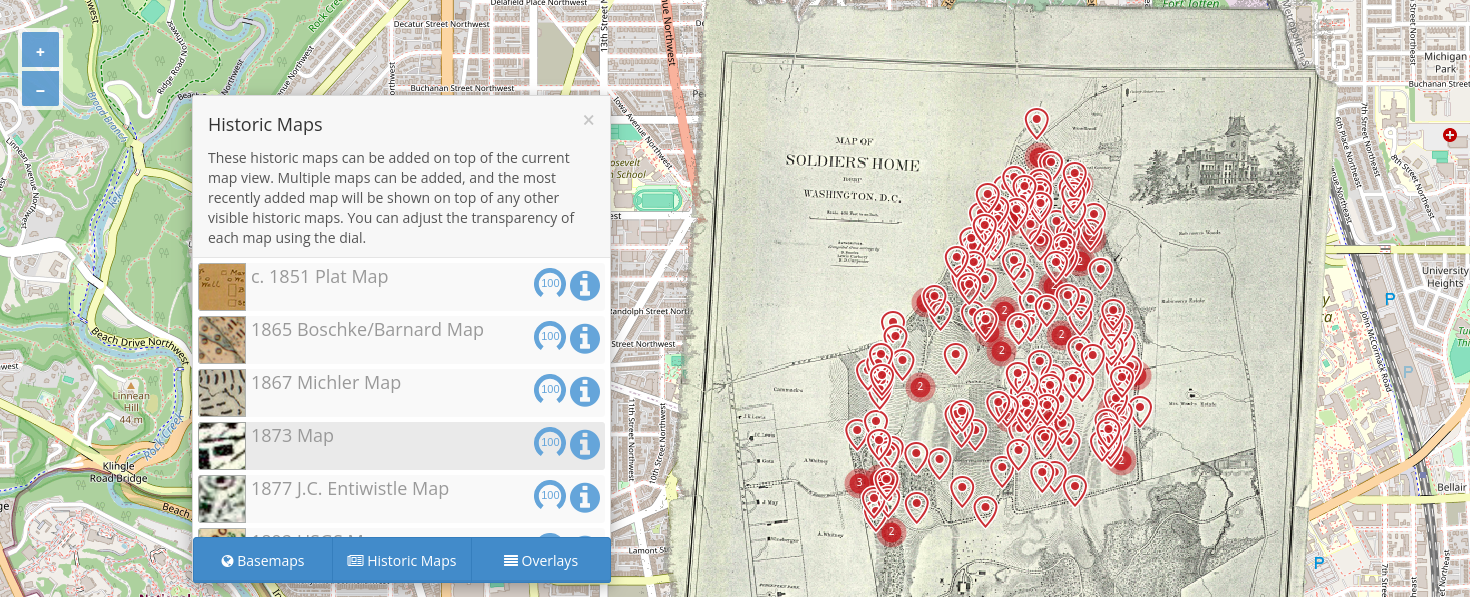Viewport: 1470px width, 597px height.
Task: Open info for the 1867 Michler Map
Action: click(584, 391)
